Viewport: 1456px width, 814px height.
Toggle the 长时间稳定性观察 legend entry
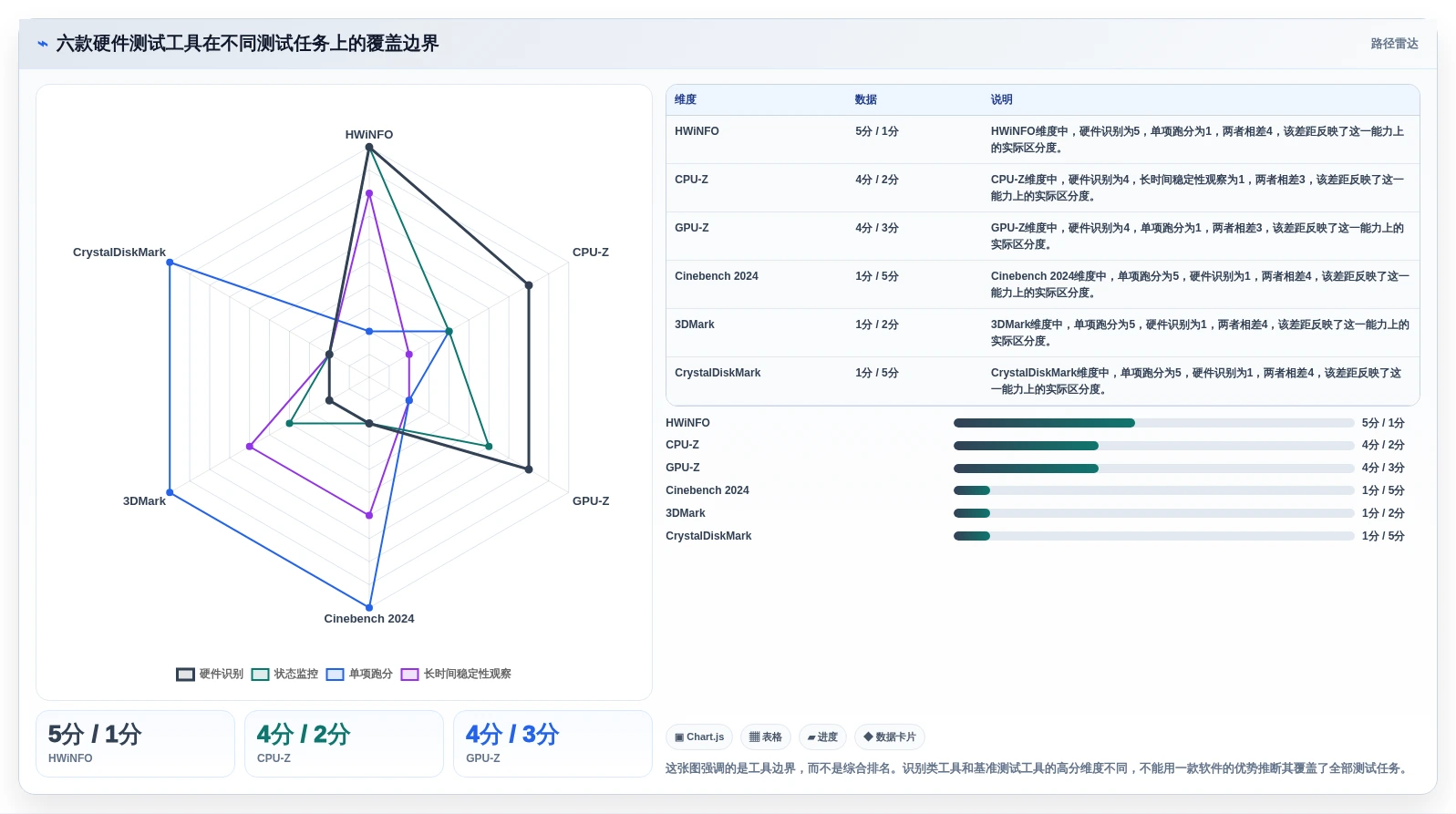click(456, 675)
